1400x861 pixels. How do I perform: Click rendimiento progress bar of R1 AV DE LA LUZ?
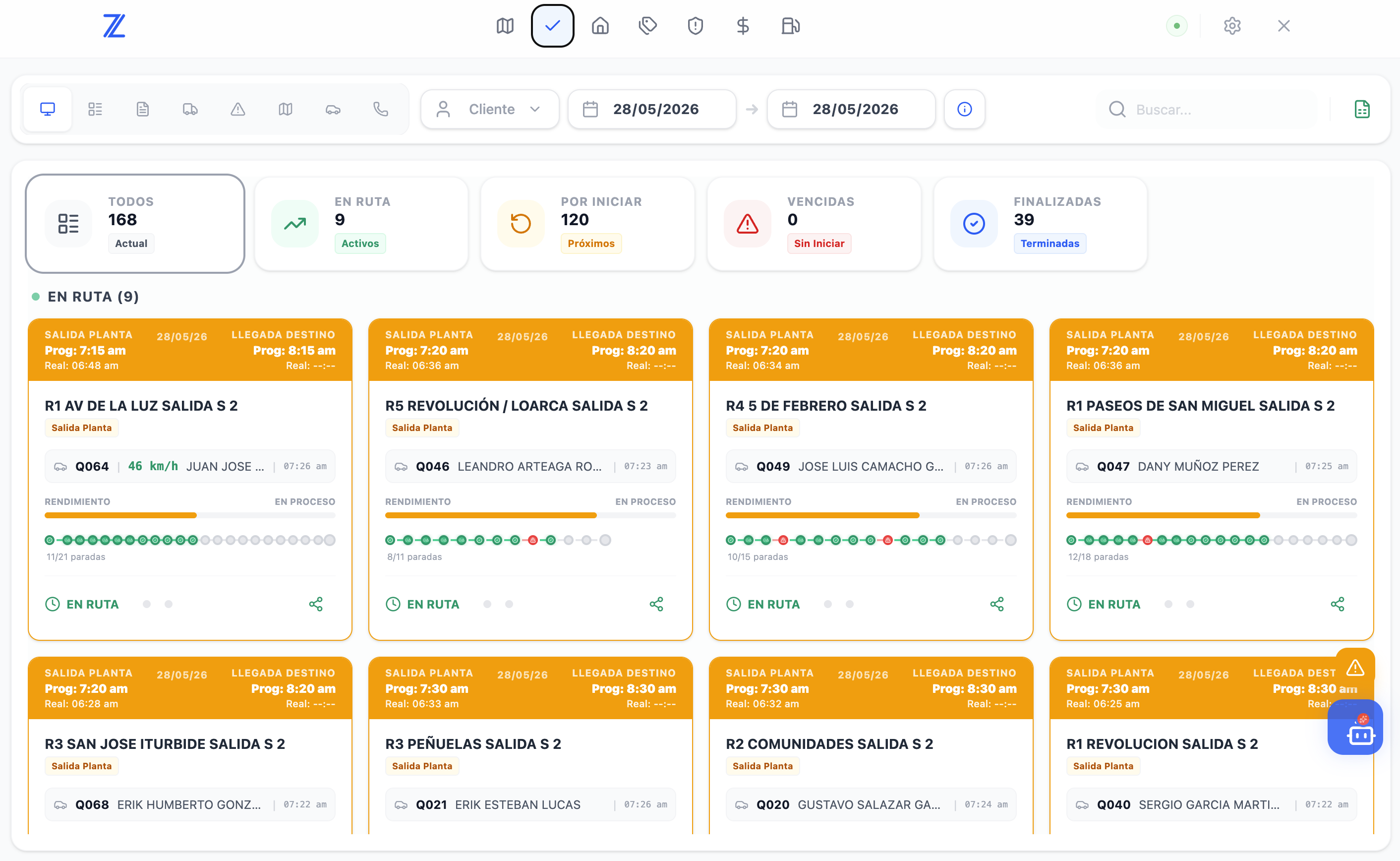[x=190, y=515]
